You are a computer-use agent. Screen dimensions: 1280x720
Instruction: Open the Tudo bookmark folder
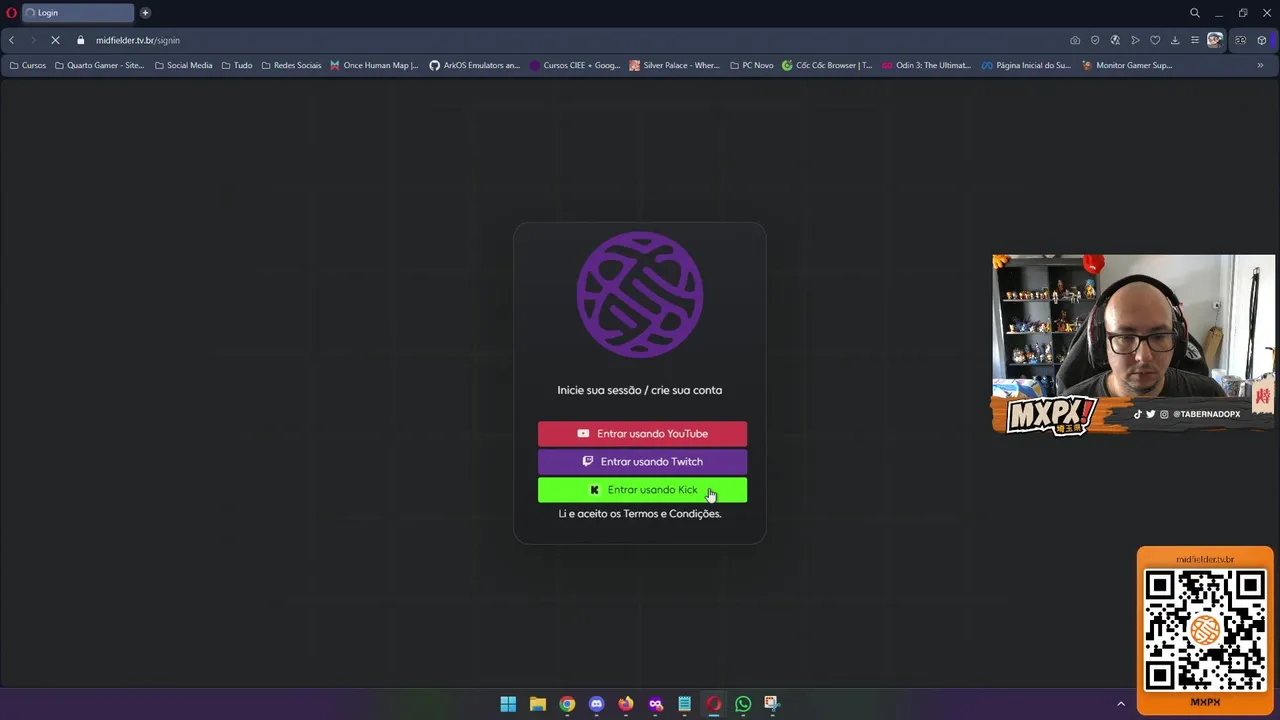[x=237, y=65]
